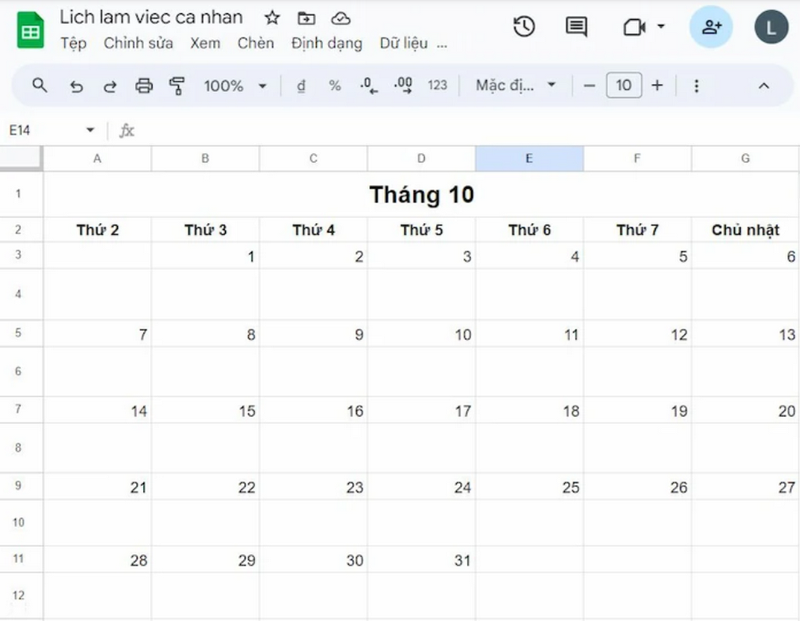Open the comments panel
800x621 pixels.
575,27
